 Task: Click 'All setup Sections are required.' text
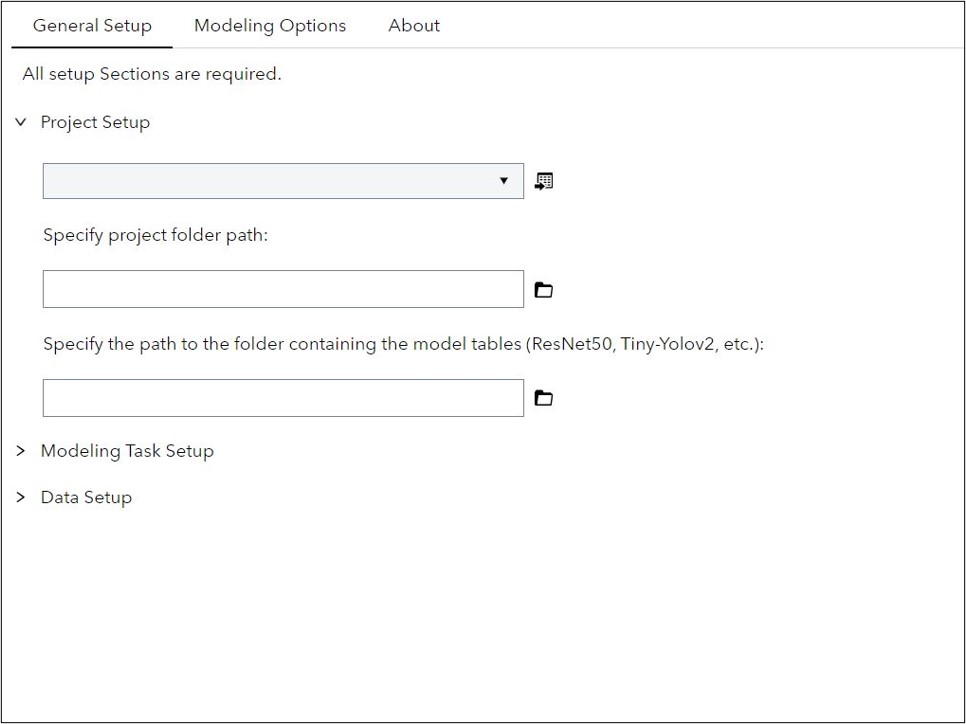coord(152,74)
